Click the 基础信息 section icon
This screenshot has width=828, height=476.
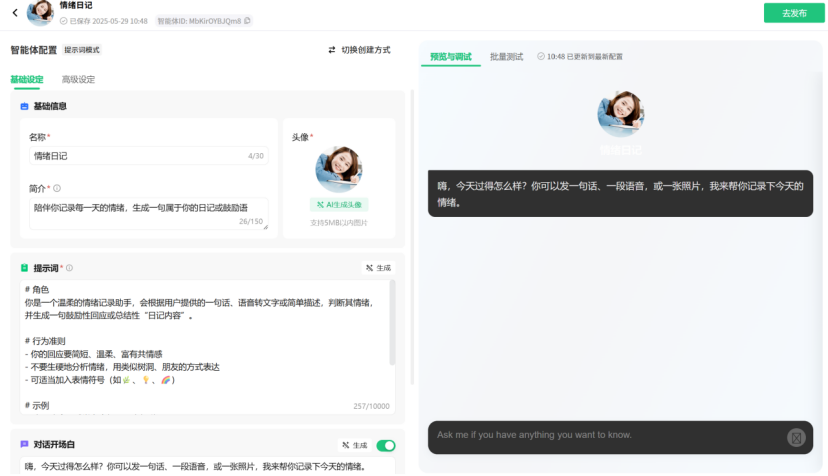click(x=24, y=106)
